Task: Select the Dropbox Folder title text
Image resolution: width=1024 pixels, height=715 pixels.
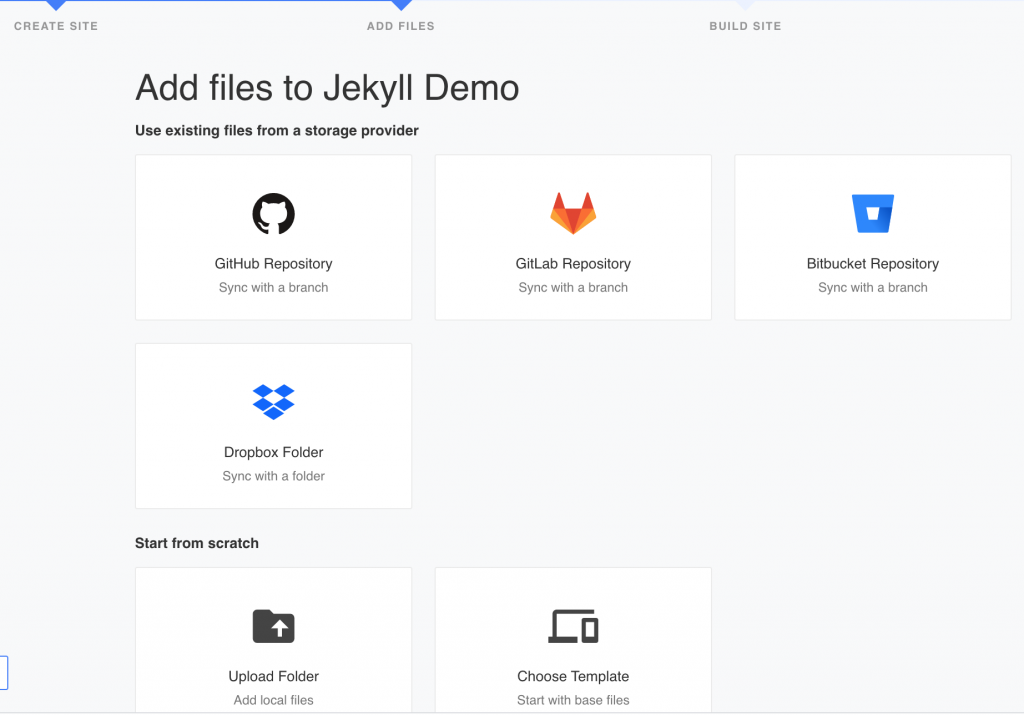Action: coord(274,453)
